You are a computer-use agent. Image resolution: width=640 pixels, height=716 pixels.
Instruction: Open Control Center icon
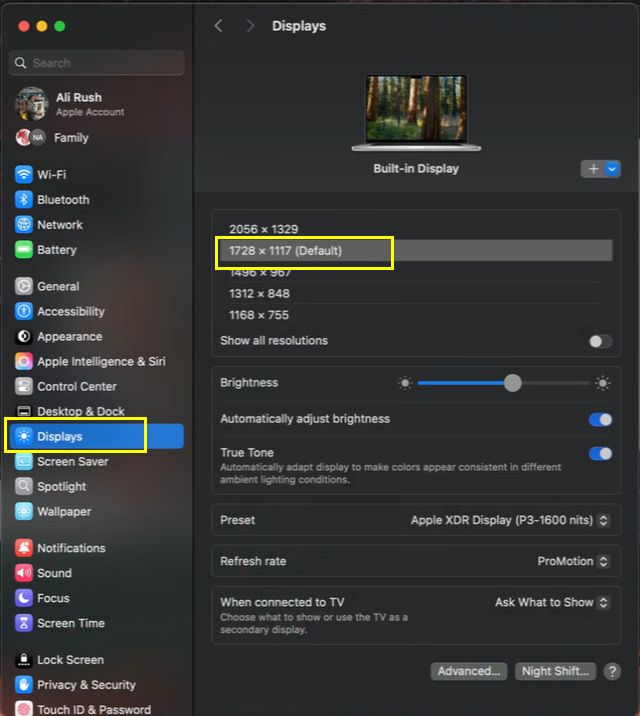click(x=24, y=386)
